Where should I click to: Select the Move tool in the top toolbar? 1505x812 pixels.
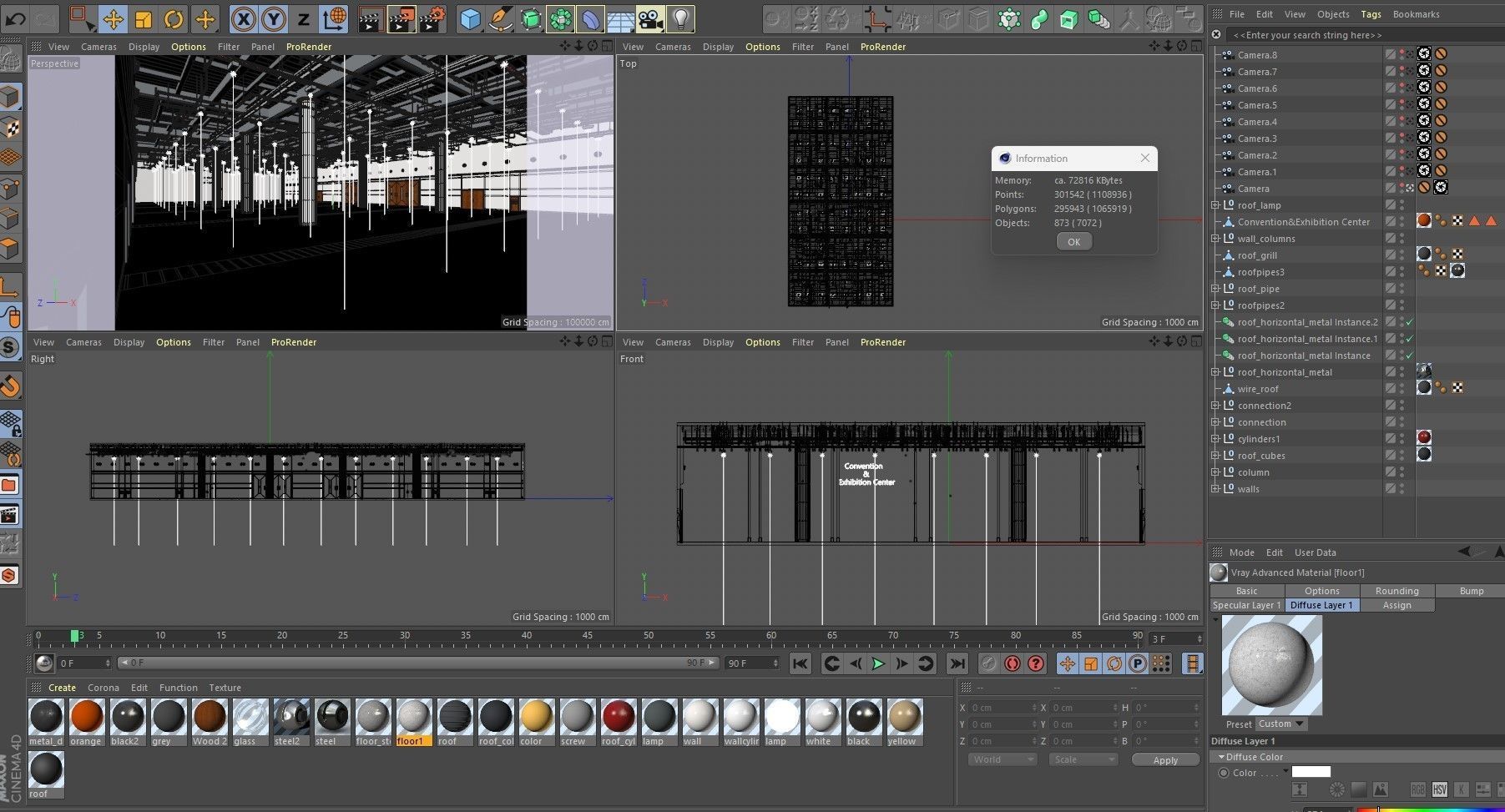pos(113,18)
